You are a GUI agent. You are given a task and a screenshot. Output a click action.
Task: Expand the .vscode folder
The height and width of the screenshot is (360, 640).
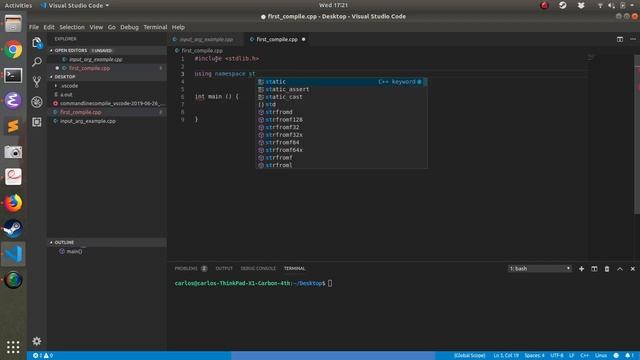(x=69, y=86)
